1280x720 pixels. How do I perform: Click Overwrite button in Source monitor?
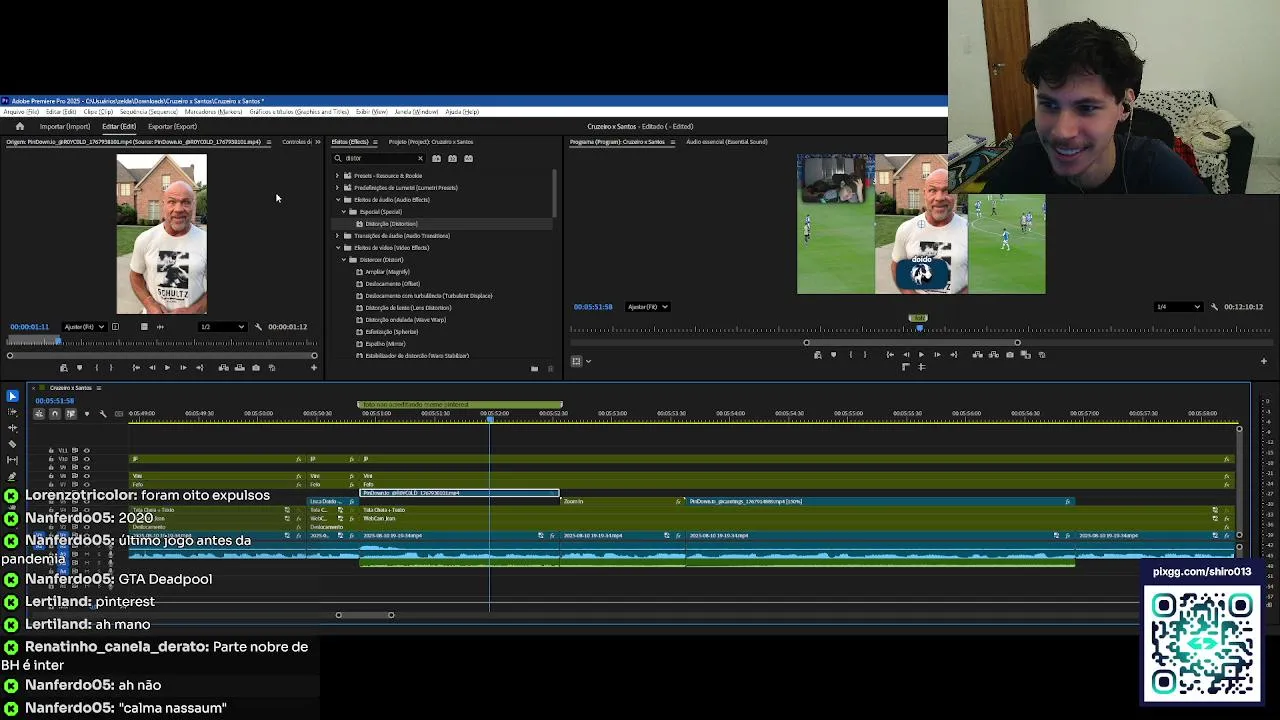tap(240, 368)
